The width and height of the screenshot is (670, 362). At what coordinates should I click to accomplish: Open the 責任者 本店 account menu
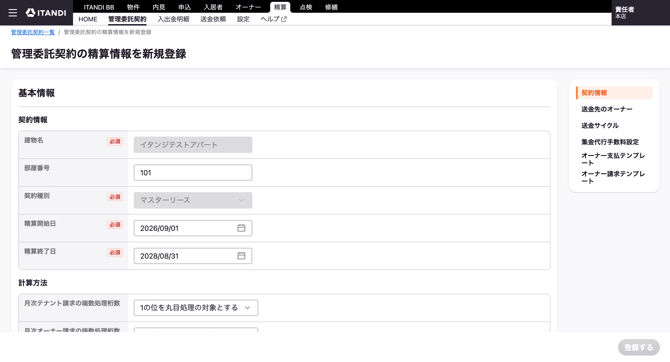[x=641, y=13]
